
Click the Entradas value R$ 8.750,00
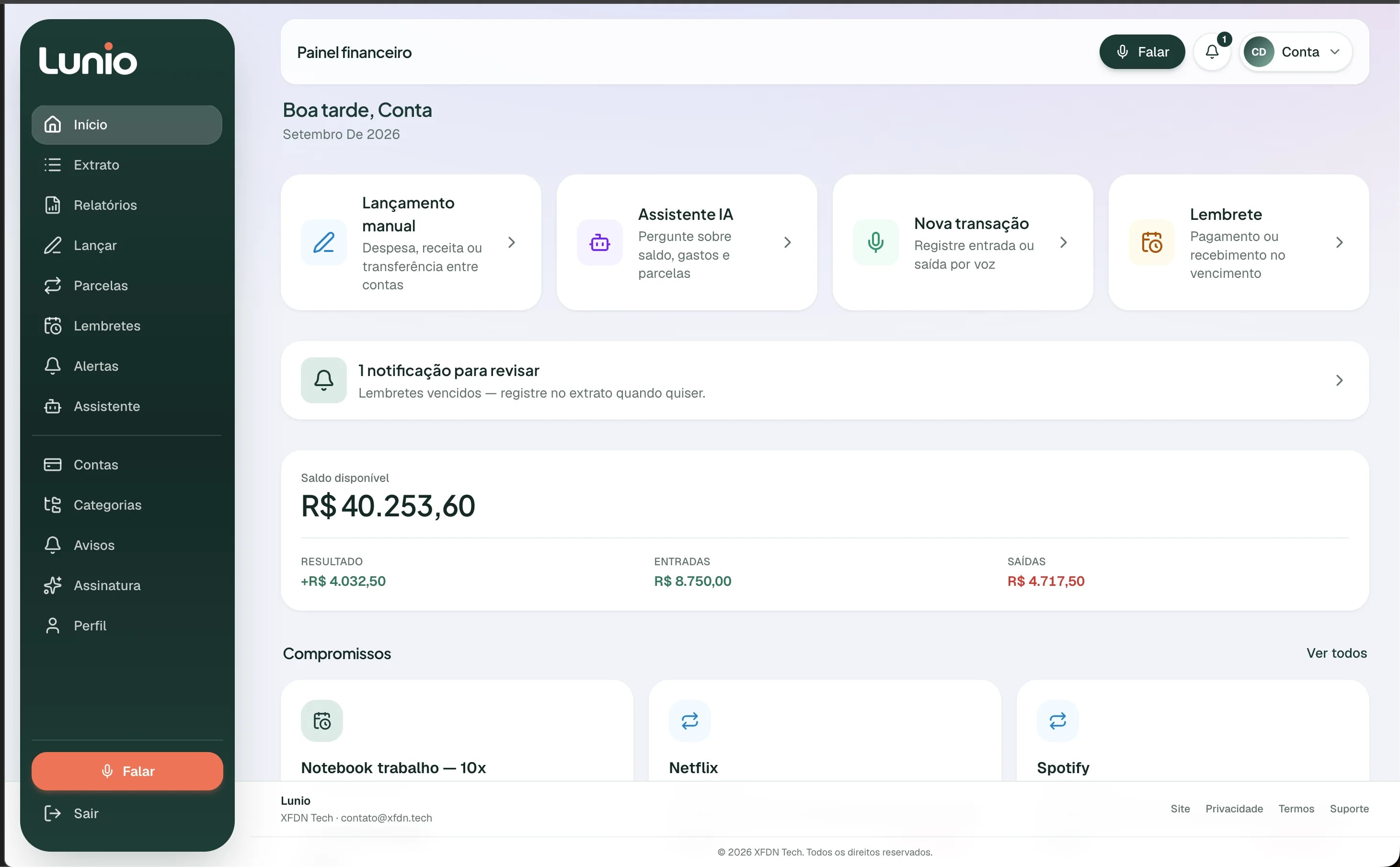pos(692,581)
